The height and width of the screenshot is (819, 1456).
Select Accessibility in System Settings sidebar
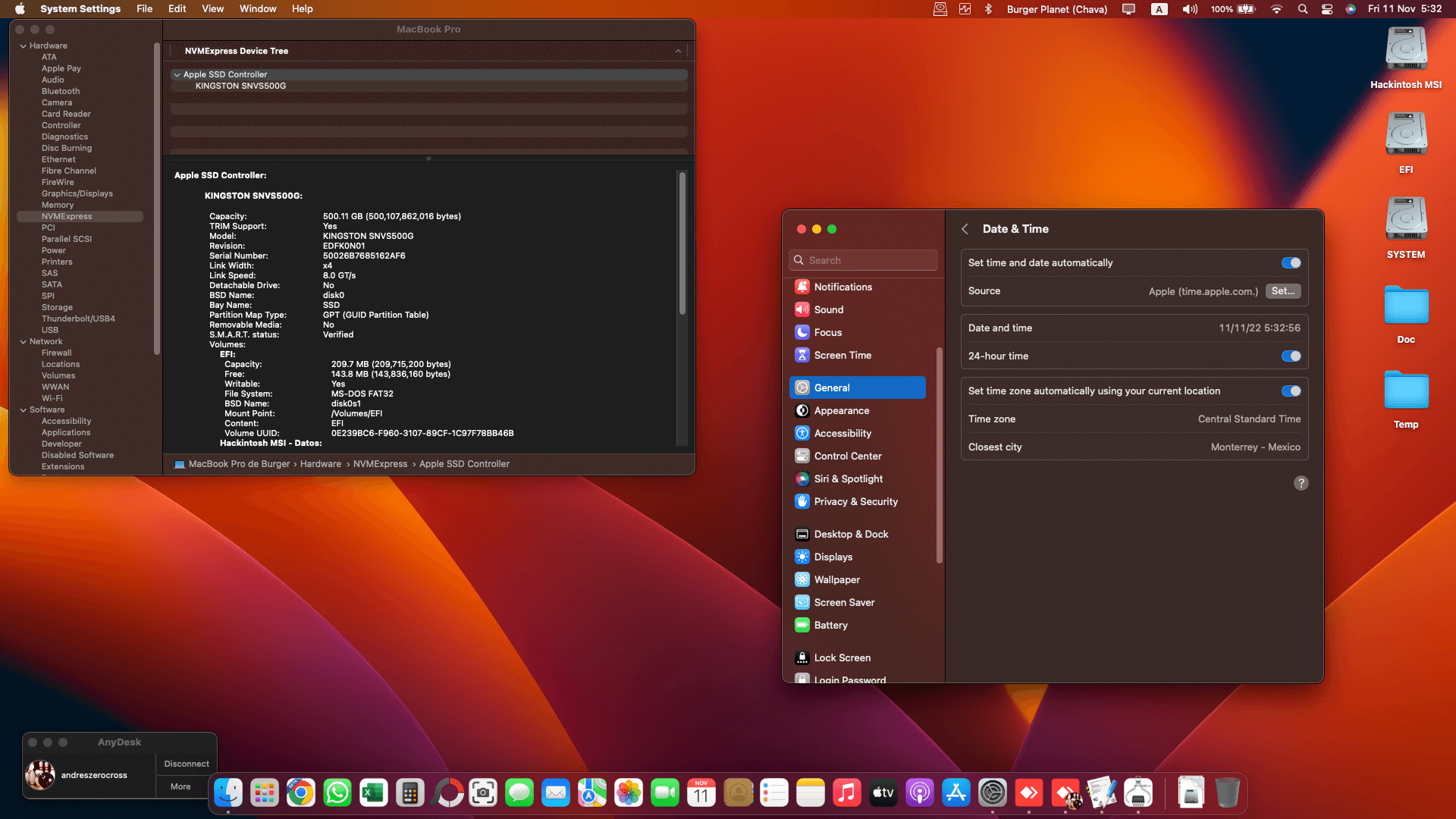[858, 433]
